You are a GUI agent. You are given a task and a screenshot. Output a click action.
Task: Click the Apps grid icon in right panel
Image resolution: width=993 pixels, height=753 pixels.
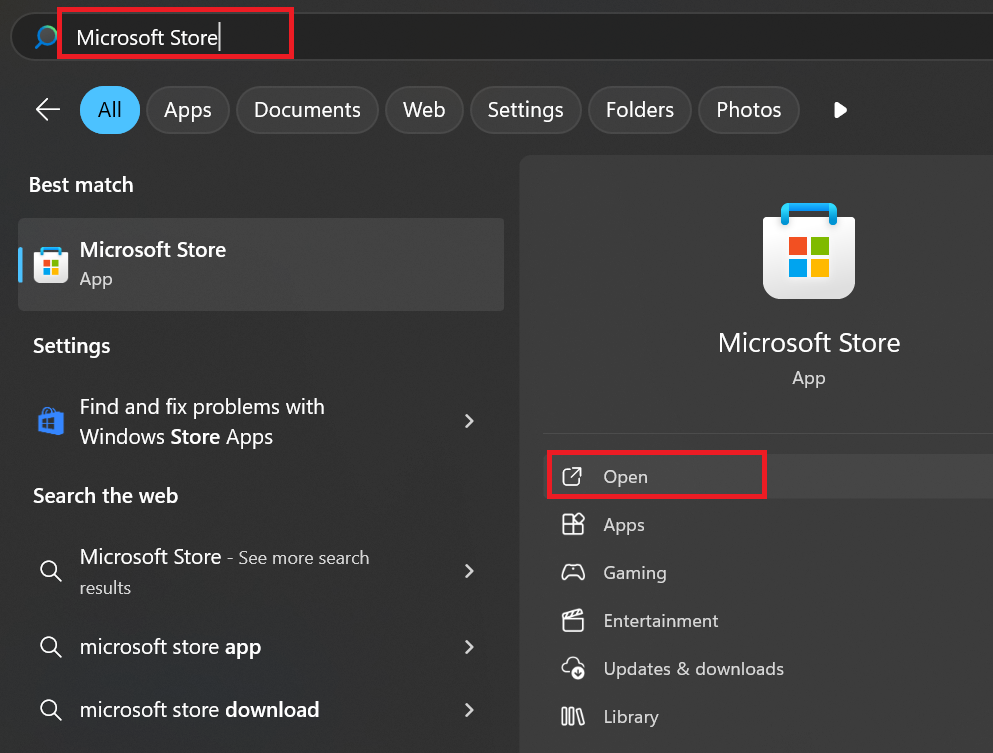coord(573,525)
